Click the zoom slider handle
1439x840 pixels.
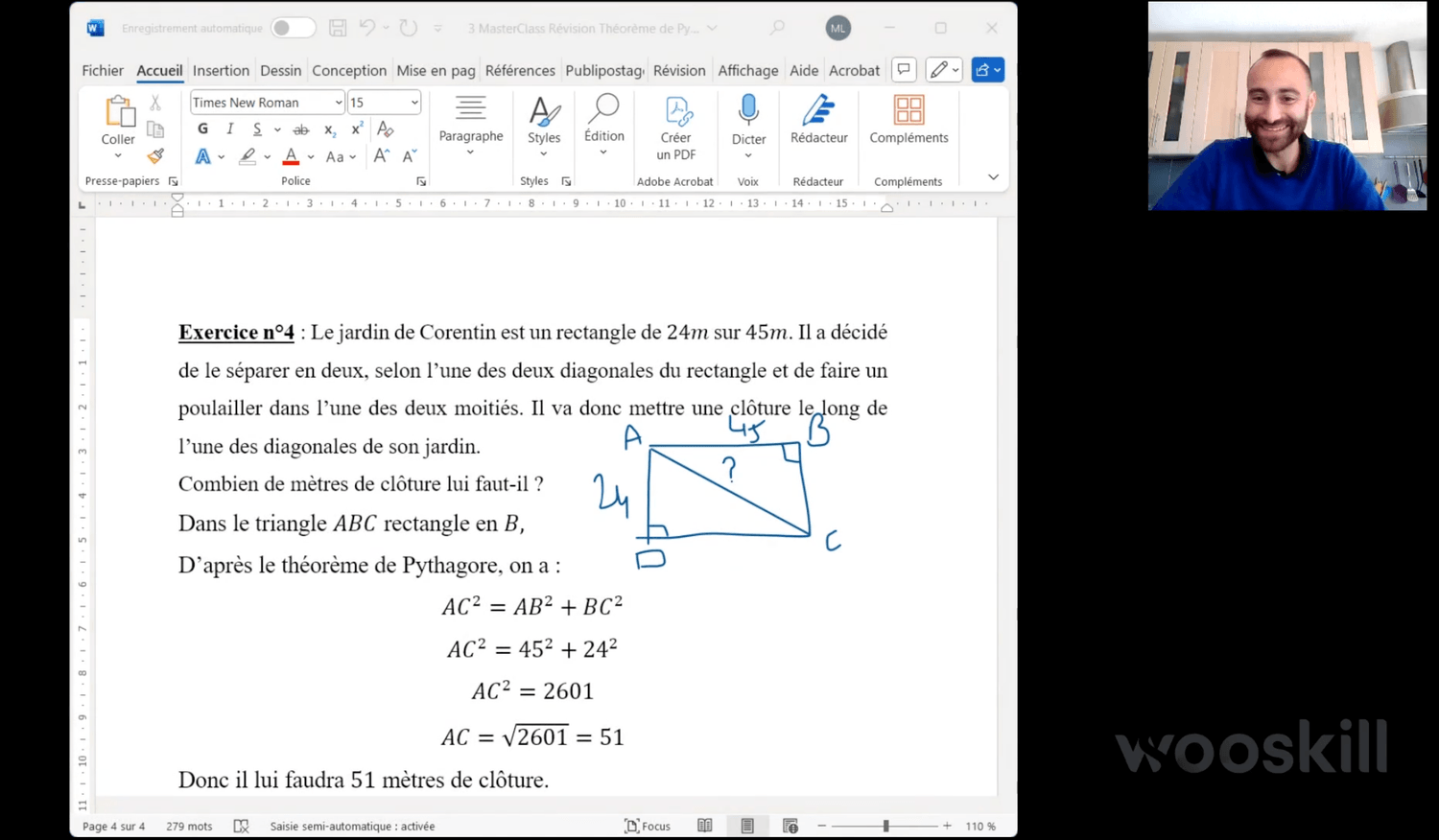(885, 826)
